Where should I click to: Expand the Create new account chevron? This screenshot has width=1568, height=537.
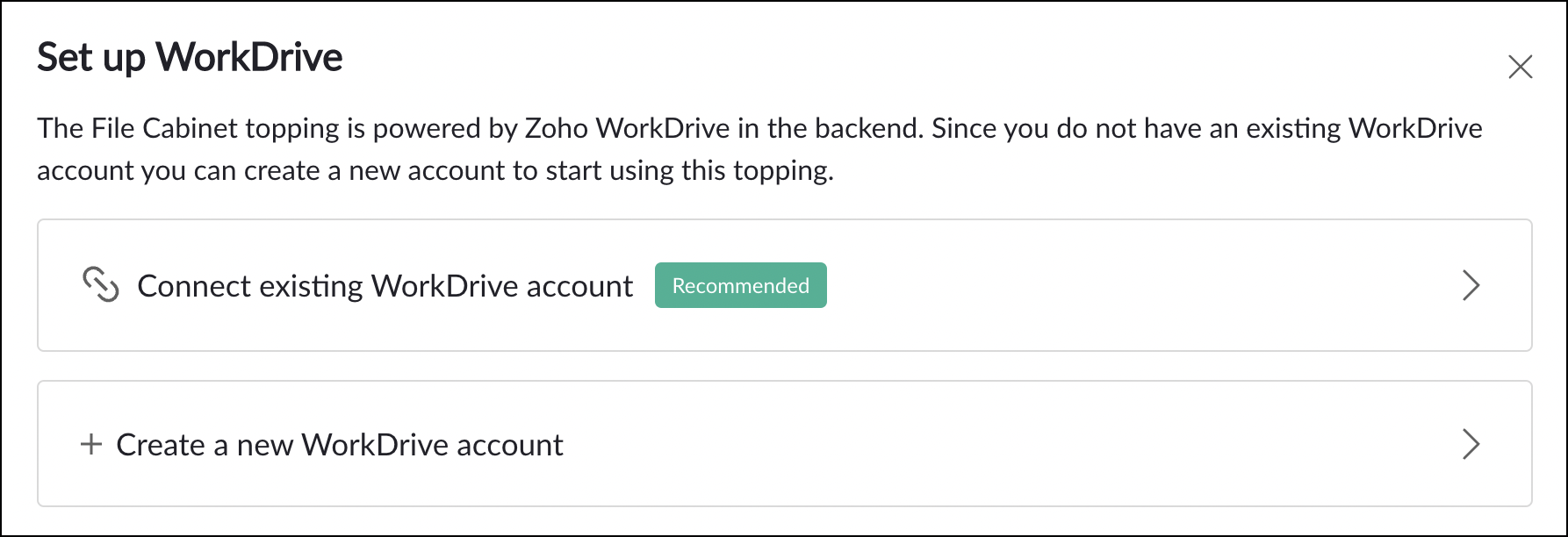[1471, 444]
